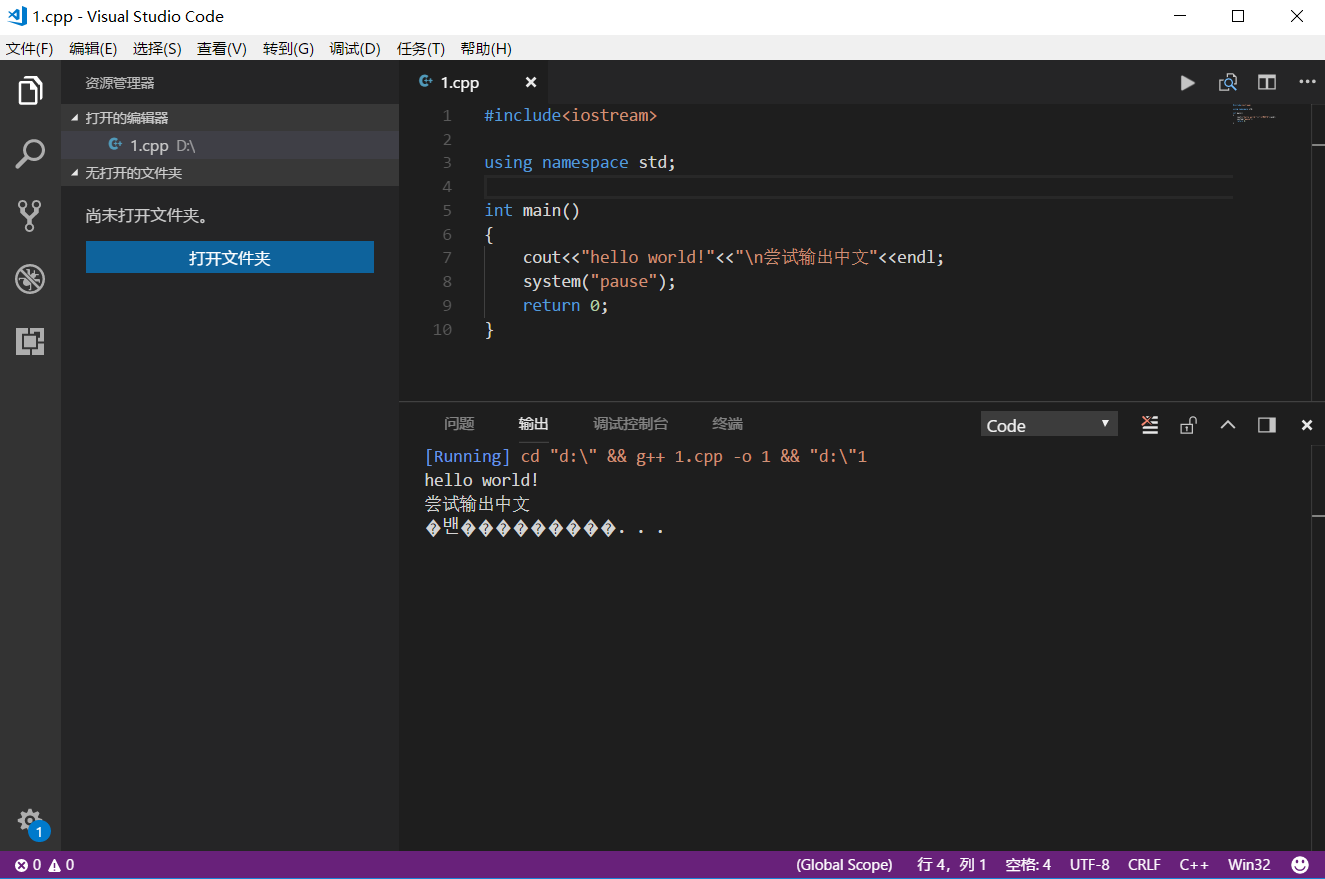Open the Extensions view
Viewport: 1325px width, 879px height.
(30, 342)
